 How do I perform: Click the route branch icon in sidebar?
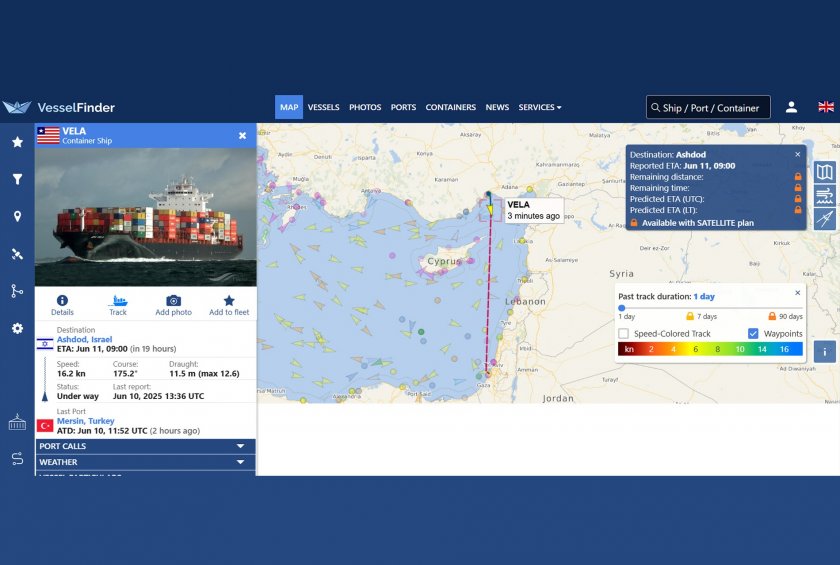(18, 291)
